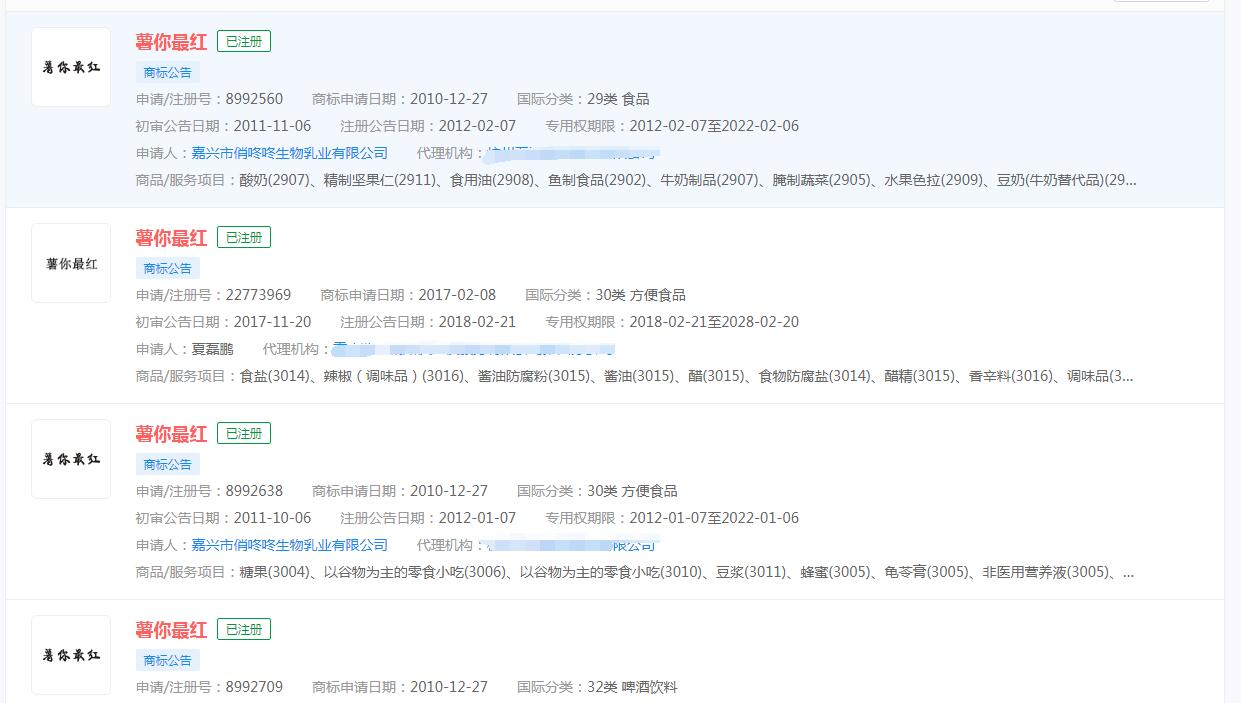The height and width of the screenshot is (703, 1241).
Task: Select registration number 8992638
Action: click(x=254, y=491)
